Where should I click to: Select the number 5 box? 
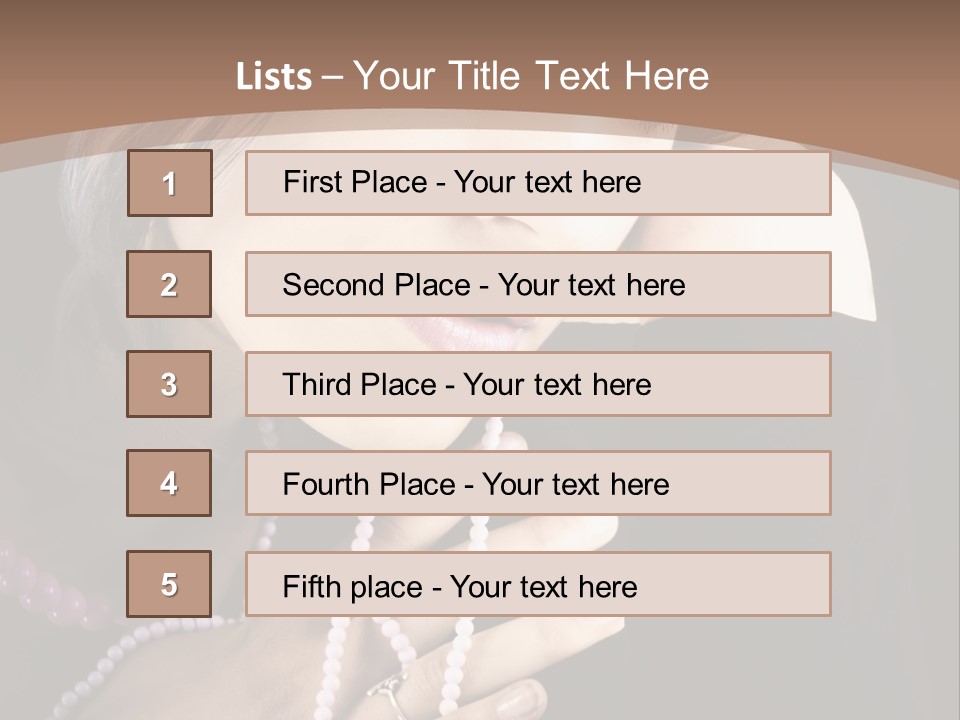point(169,584)
